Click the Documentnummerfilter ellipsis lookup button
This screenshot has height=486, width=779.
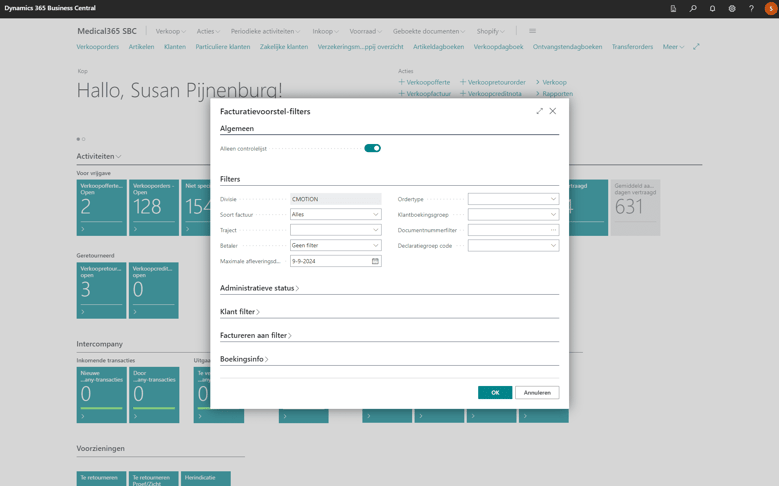(x=553, y=230)
